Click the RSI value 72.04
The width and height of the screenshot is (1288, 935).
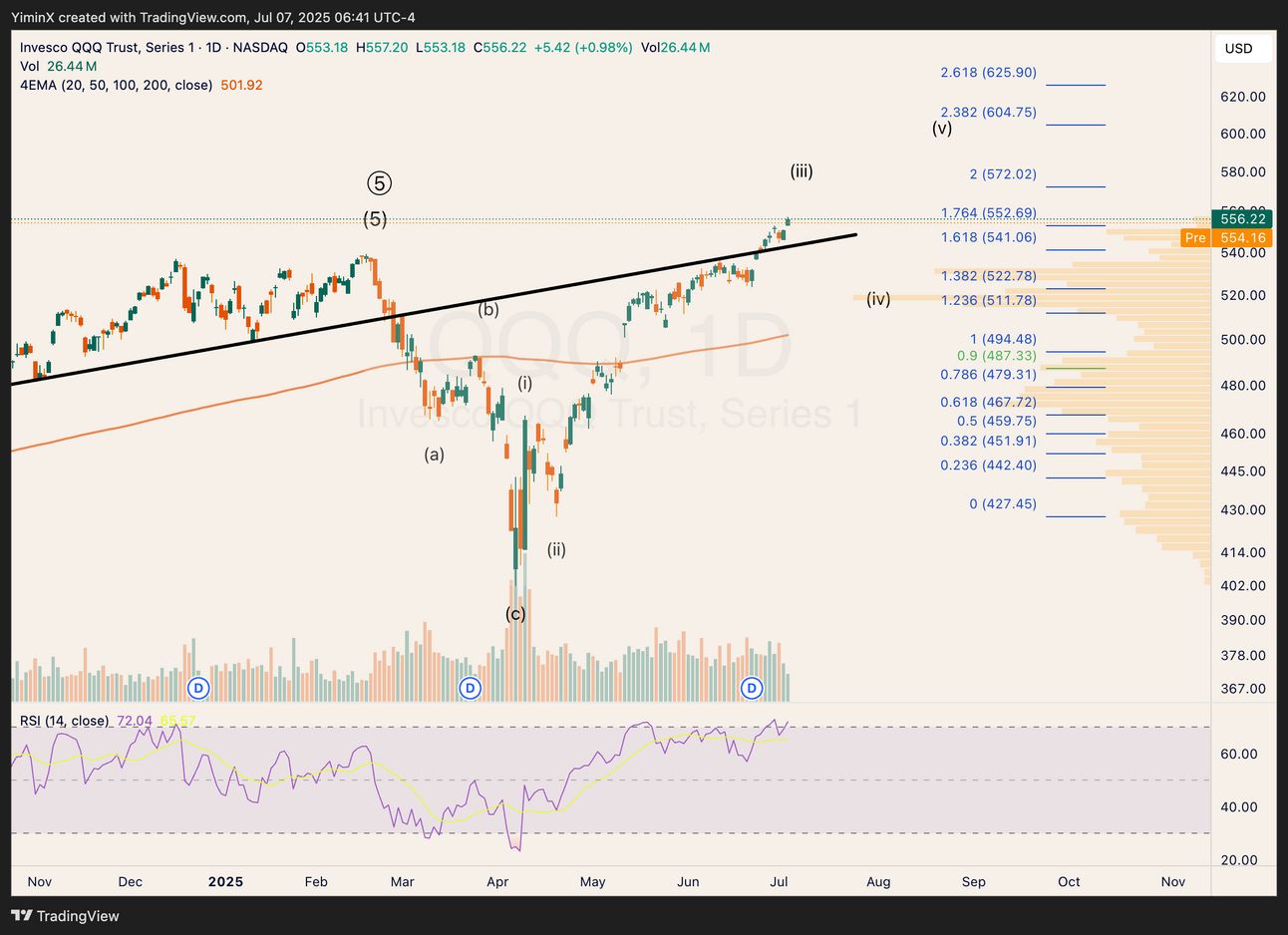tap(135, 720)
